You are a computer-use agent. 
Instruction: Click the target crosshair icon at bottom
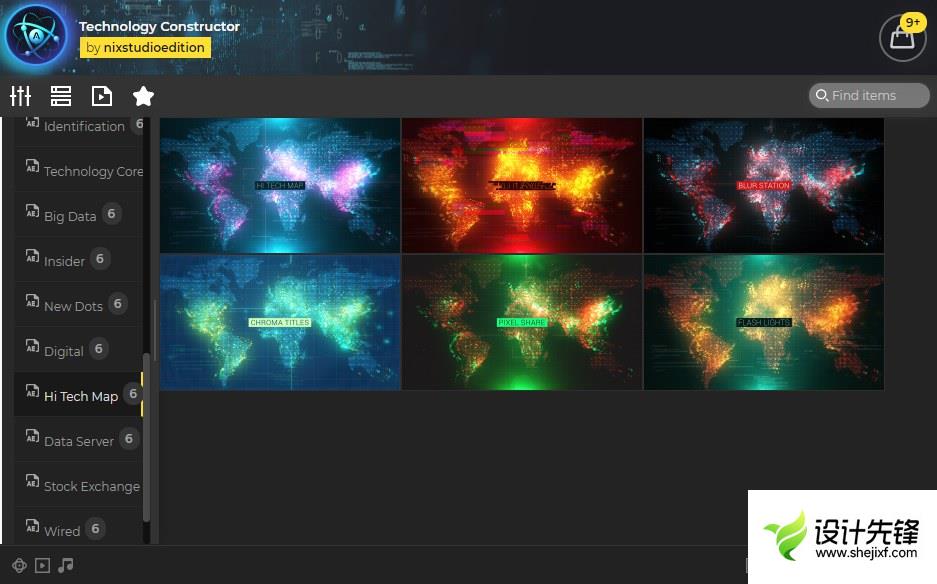(x=18, y=565)
